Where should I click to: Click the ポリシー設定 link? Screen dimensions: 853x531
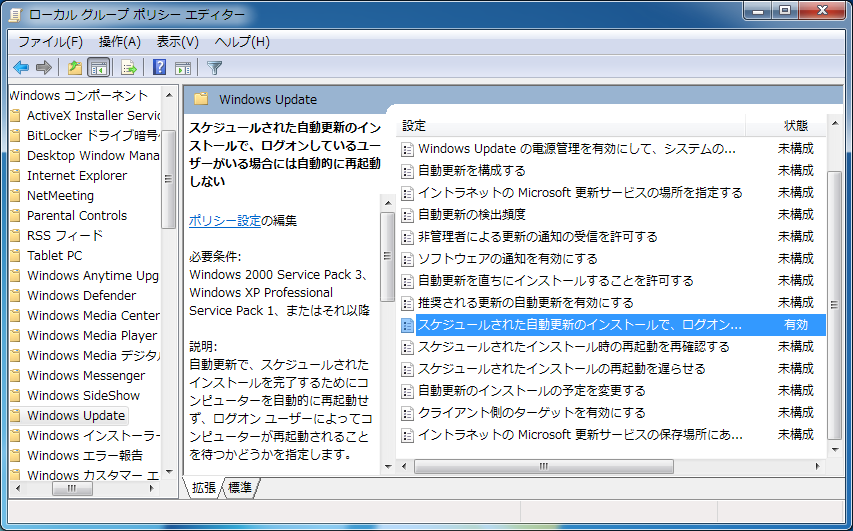pos(225,221)
